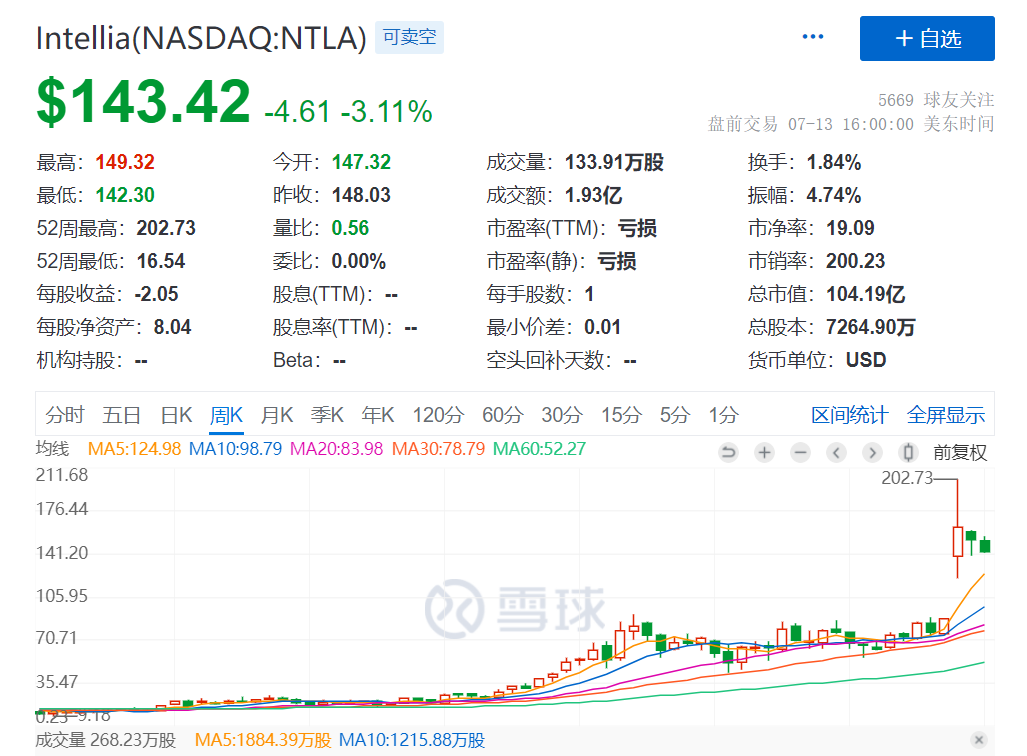1027x756 pixels.
Task: Click the 52周最高 value 202.73
Action: click(x=166, y=228)
